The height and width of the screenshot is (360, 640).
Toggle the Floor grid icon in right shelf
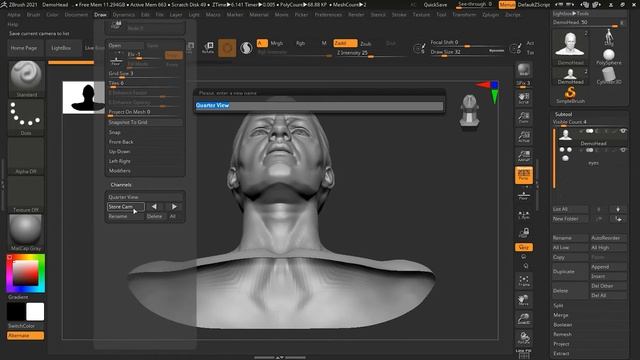pos(524,195)
